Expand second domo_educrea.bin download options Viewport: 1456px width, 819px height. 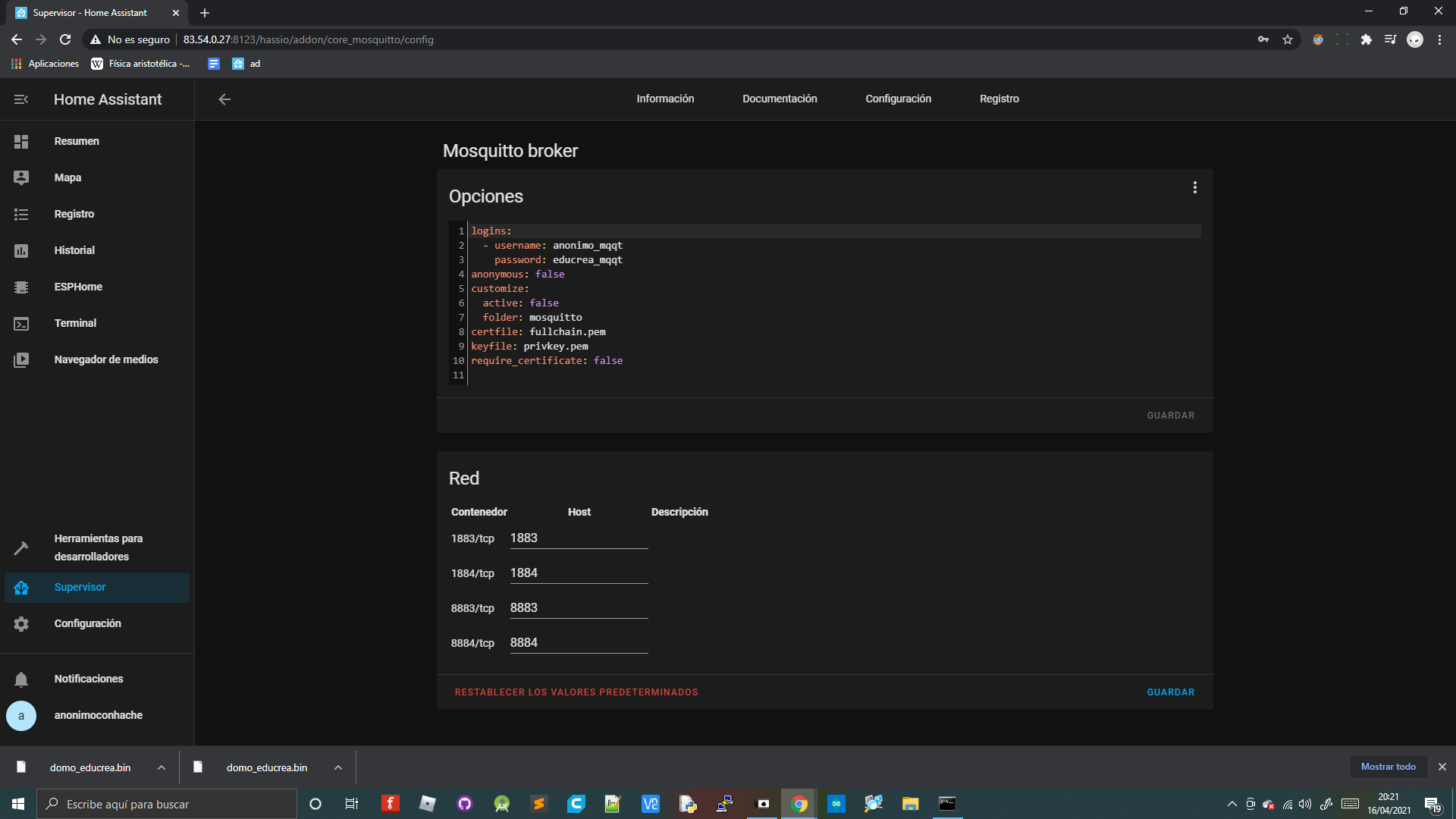(338, 767)
